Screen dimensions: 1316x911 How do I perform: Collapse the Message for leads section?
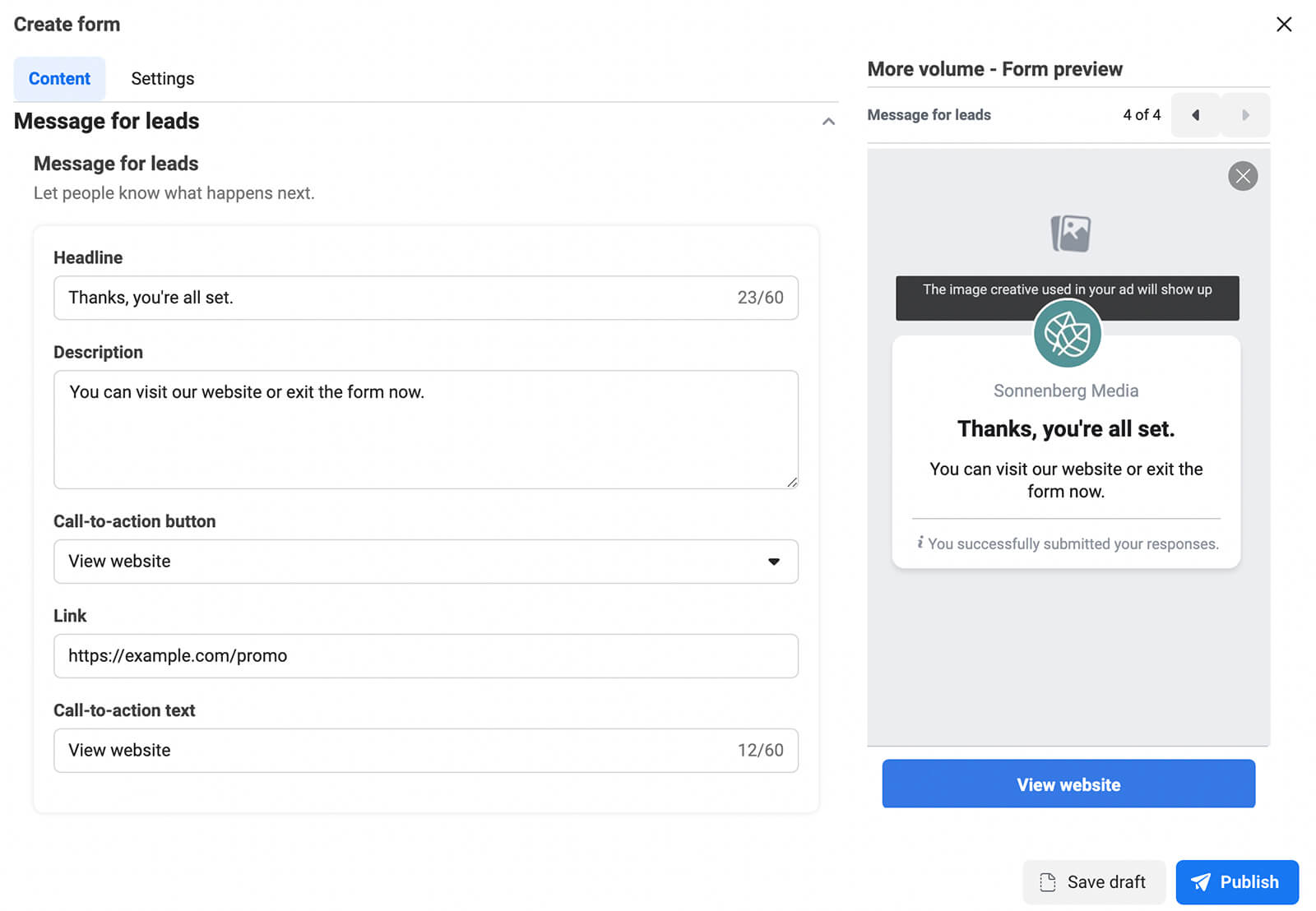click(828, 122)
